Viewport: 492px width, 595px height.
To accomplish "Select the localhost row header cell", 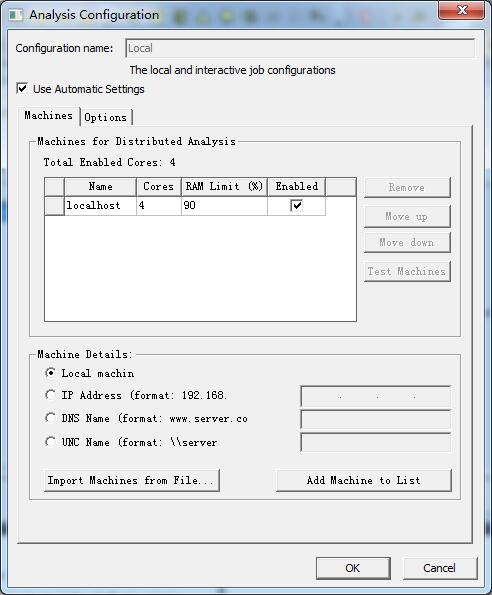I will click(x=54, y=206).
